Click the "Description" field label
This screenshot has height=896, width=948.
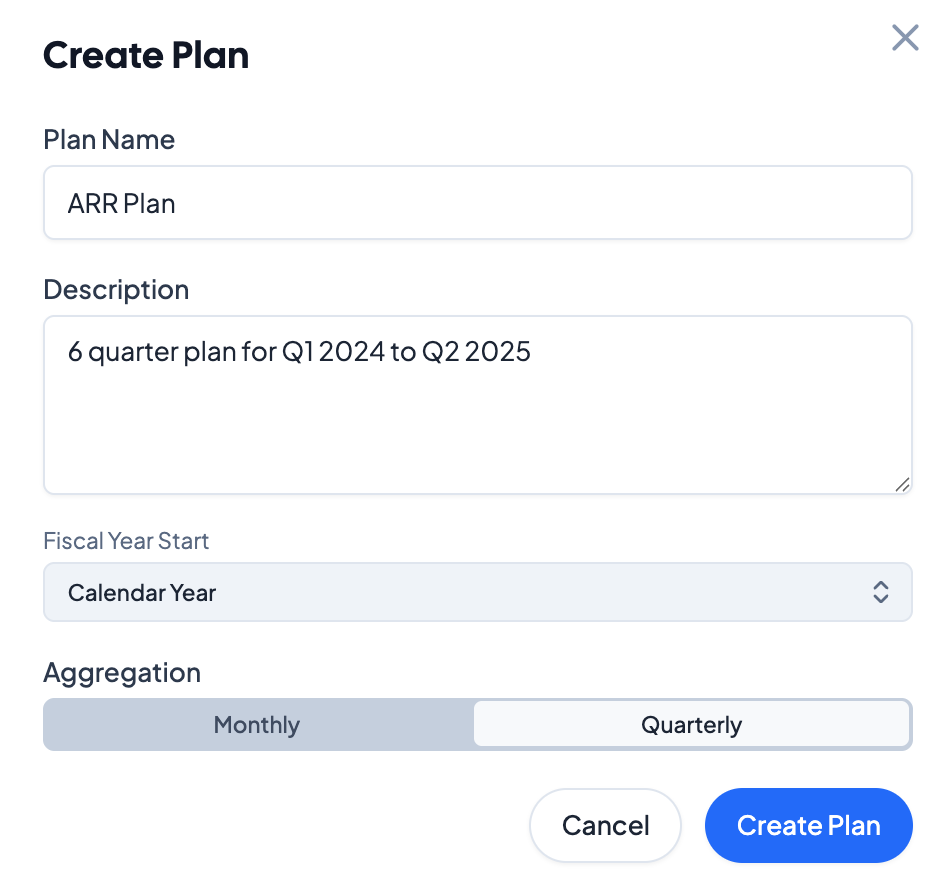coord(116,290)
